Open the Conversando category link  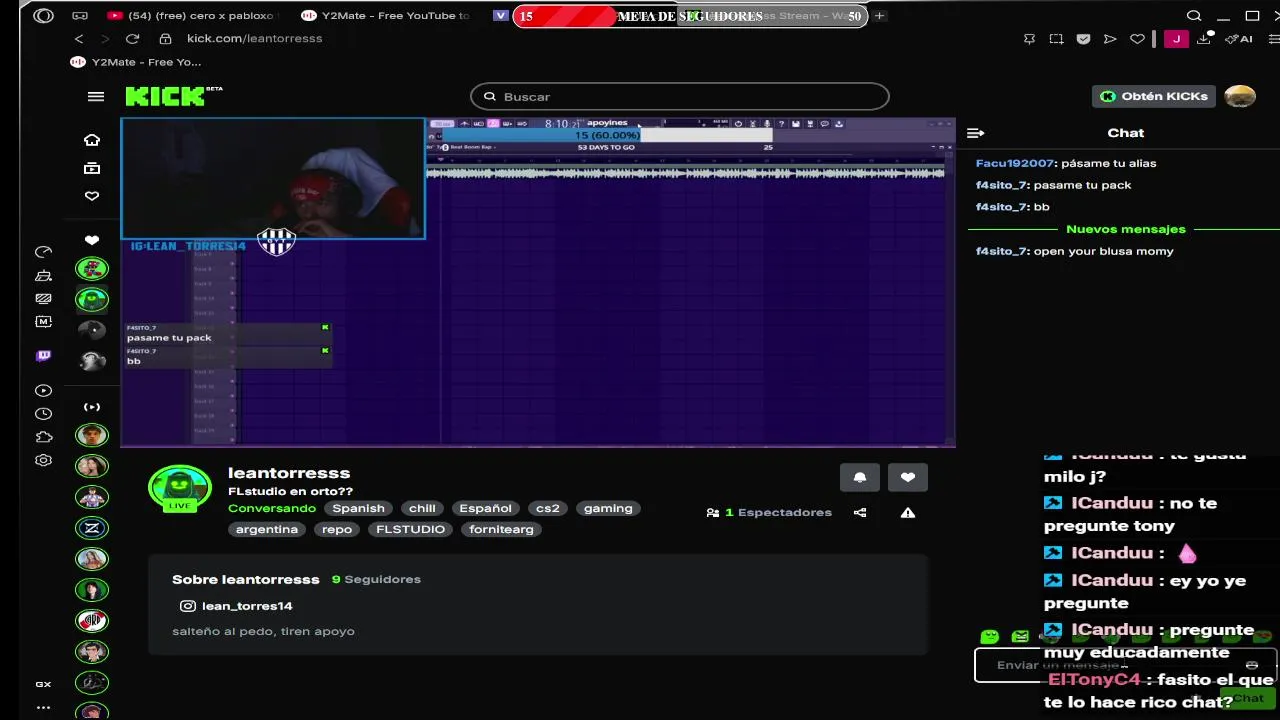pos(272,509)
